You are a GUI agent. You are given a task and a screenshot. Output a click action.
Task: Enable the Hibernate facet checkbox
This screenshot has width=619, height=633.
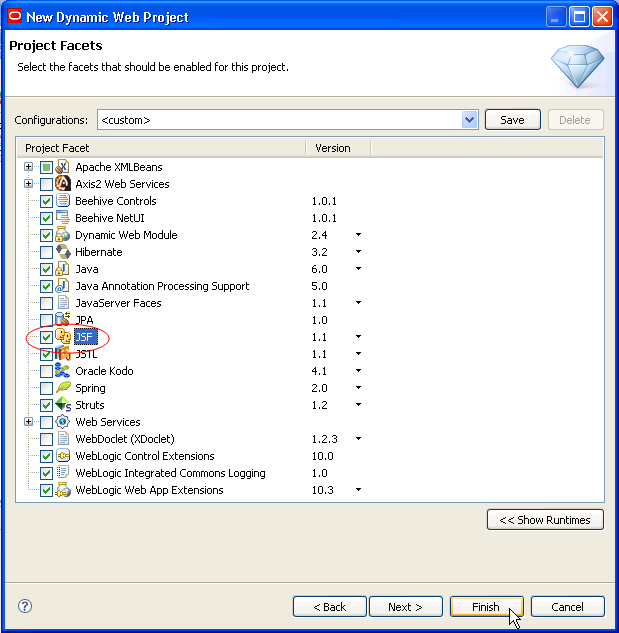tap(46, 252)
